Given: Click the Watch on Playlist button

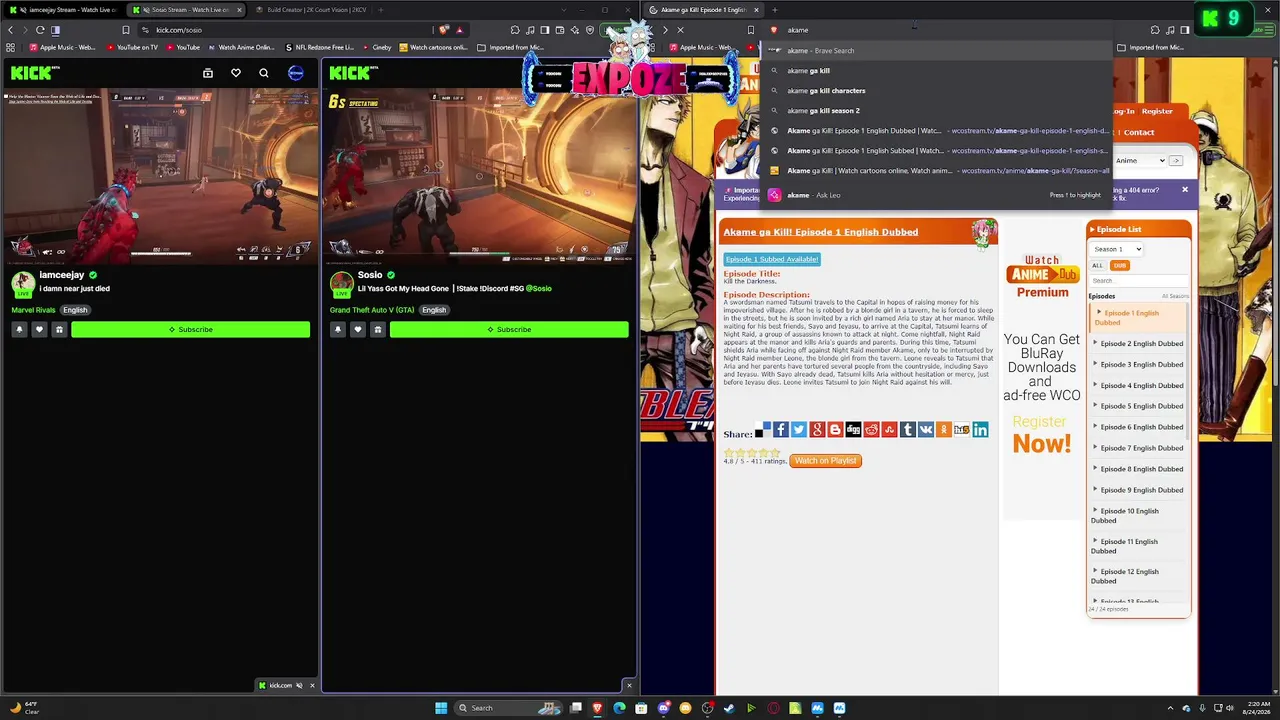Looking at the screenshot, I should click(825, 461).
